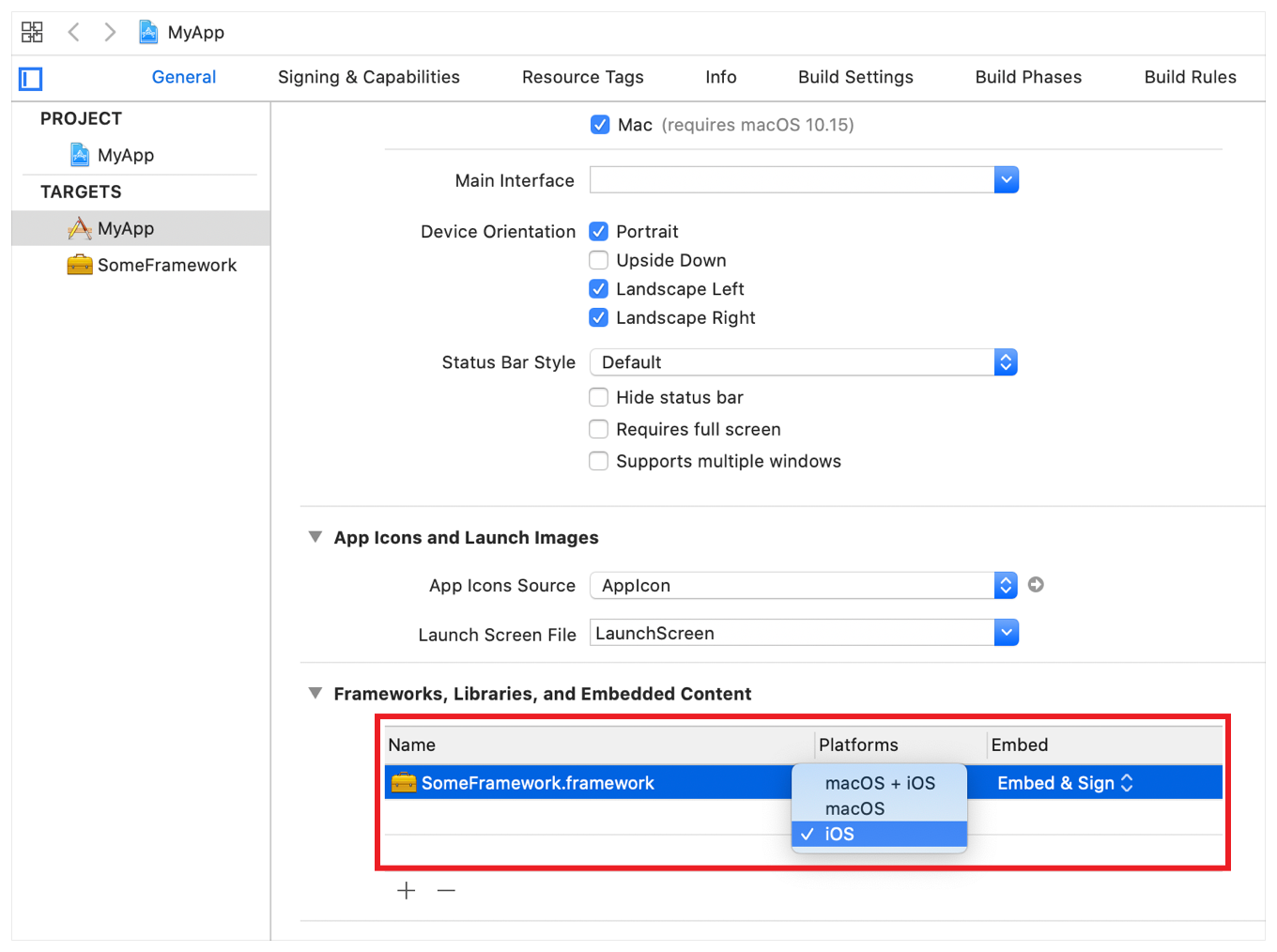This screenshot has width=1277, height=952.
Task: Click inside the Main Interface input field
Action: [789, 179]
